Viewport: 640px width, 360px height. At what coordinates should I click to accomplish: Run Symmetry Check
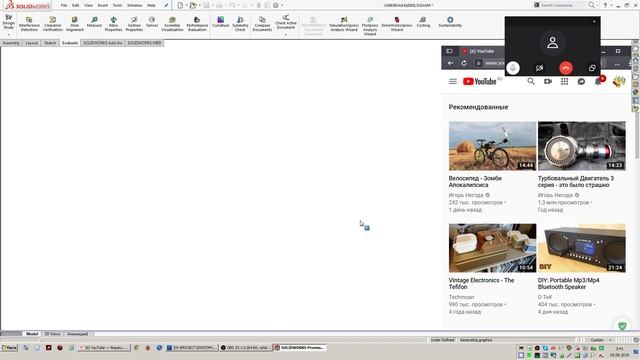(240, 24)
